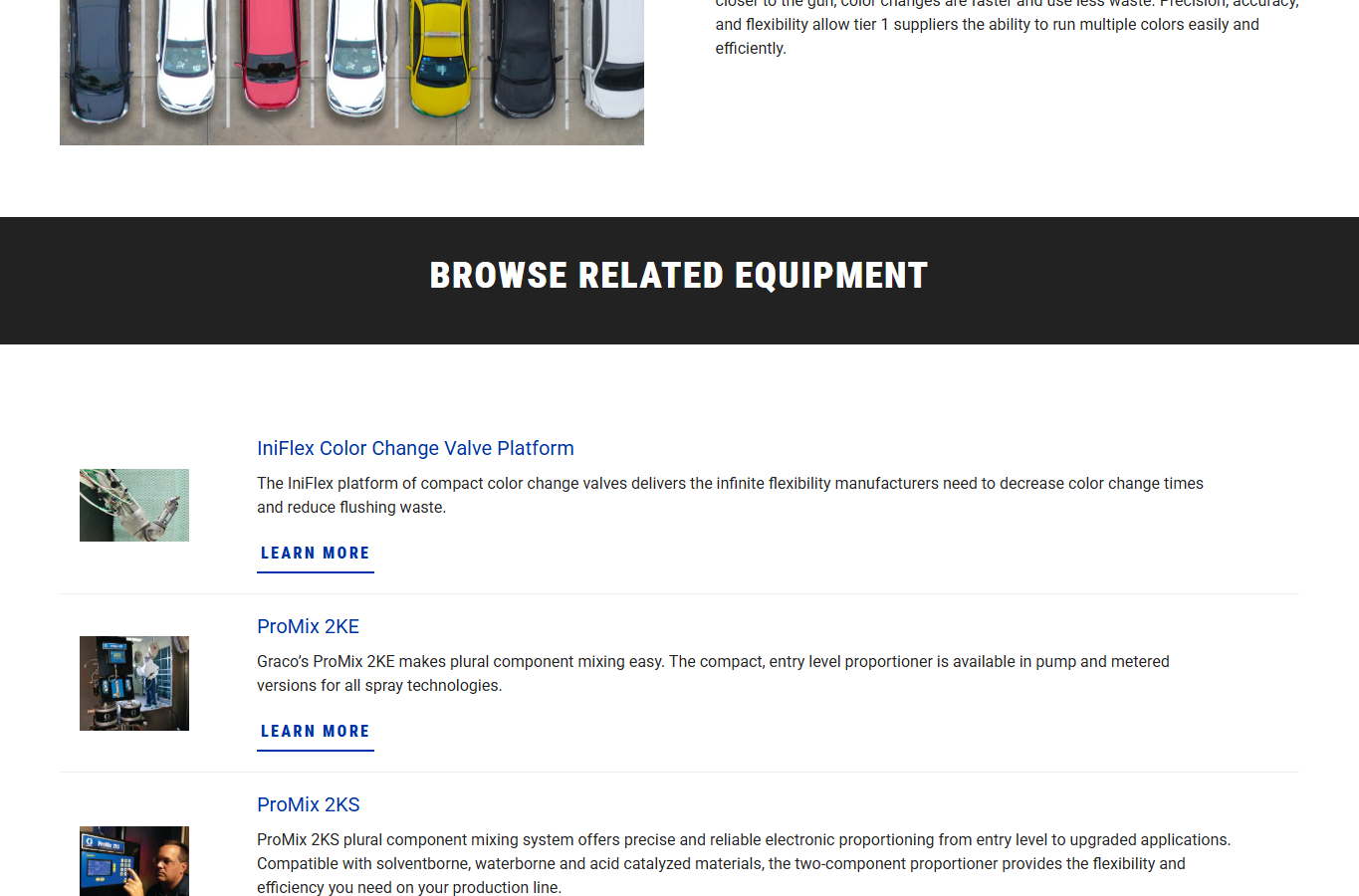The image size is (1359, 896).
Task: Click the description starting 'Graco's ProMix 2KE makes'
Action: coord(713,673)
